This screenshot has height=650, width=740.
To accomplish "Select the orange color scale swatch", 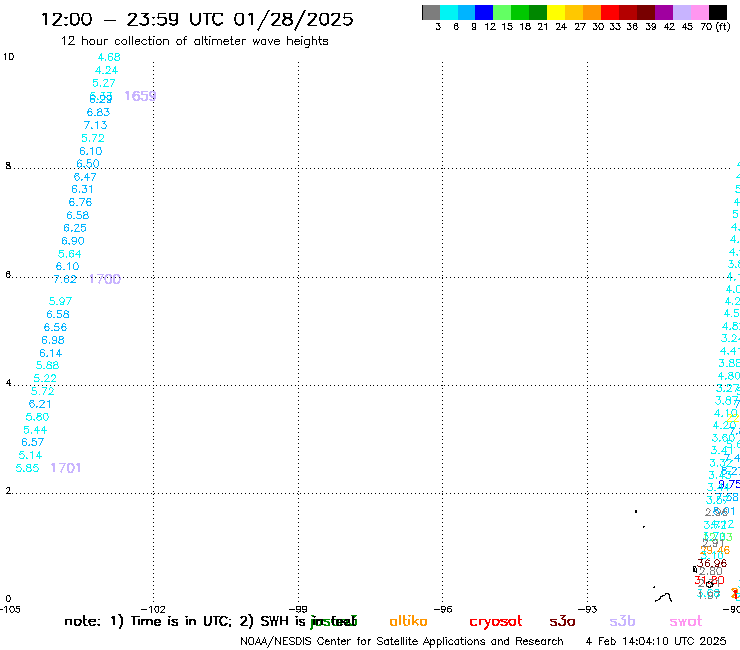I will point(592,12).
